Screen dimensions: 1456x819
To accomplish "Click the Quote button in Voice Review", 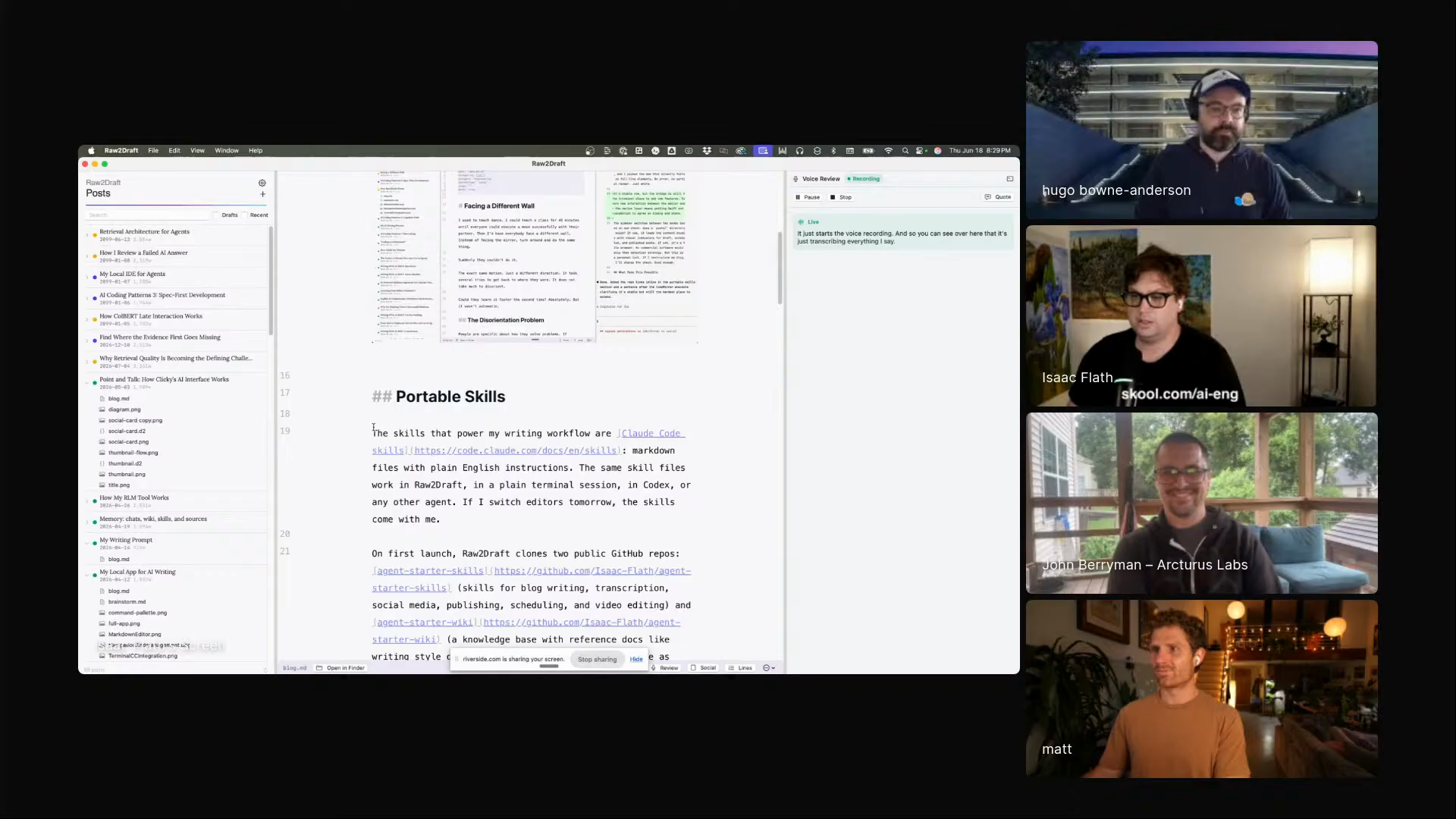I will [x=998, y=197].
